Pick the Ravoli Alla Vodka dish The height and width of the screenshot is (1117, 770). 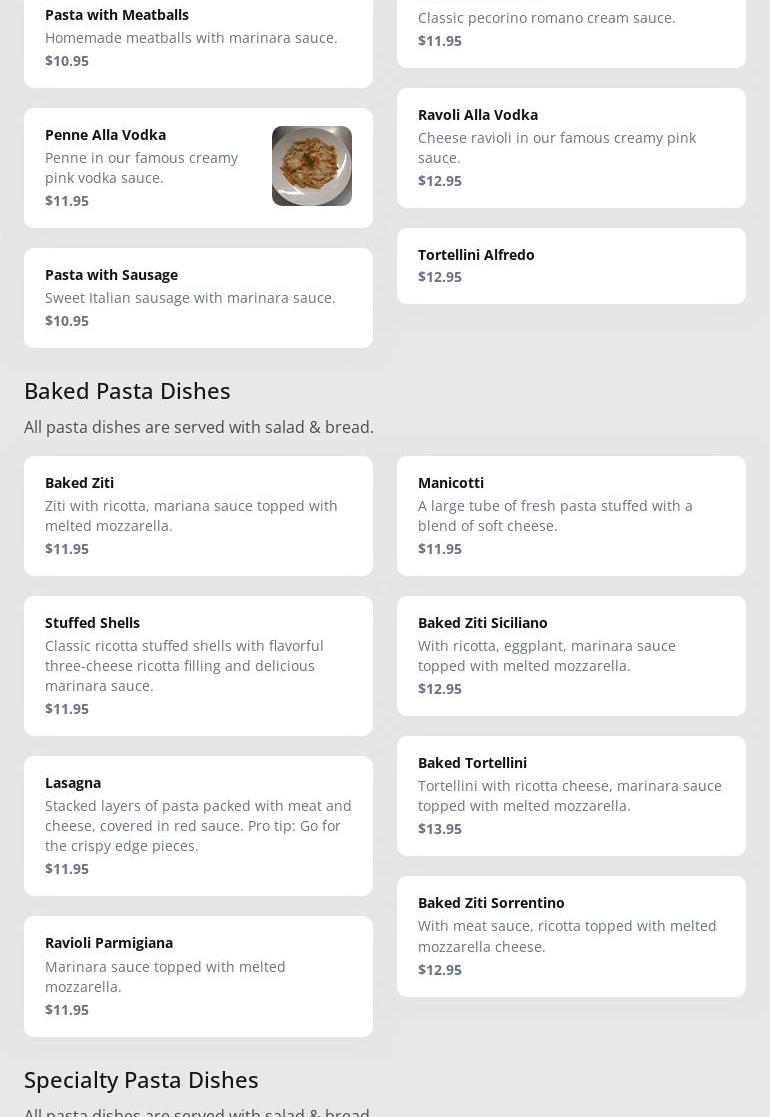coord(477,115)
